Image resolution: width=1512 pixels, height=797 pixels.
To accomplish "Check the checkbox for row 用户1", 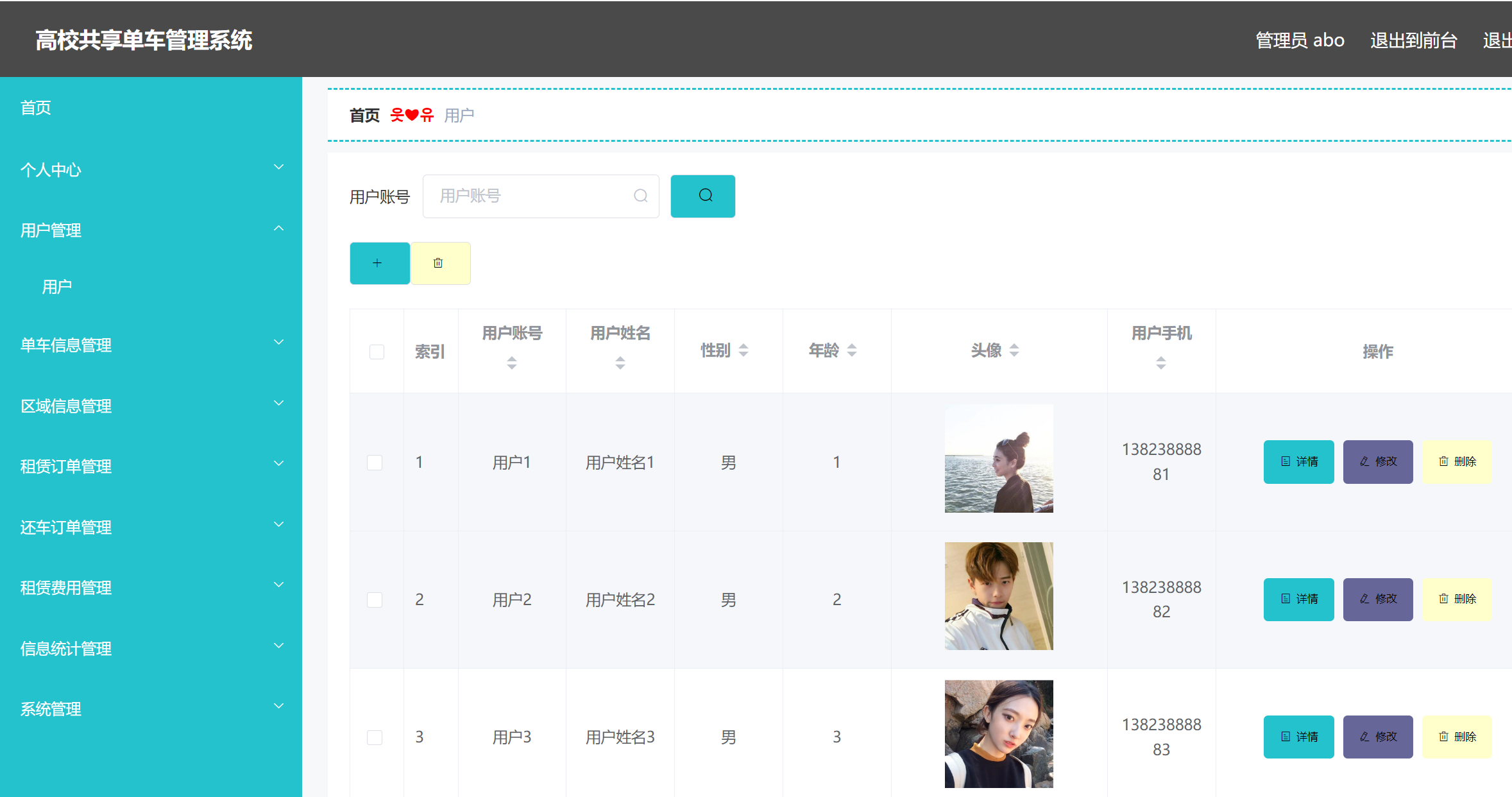I will point(375,462).
